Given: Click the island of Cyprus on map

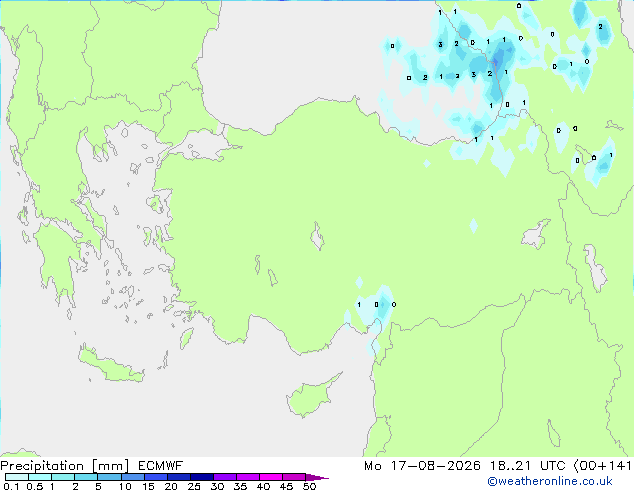Looking at the screenshot, I should (311, 398).
